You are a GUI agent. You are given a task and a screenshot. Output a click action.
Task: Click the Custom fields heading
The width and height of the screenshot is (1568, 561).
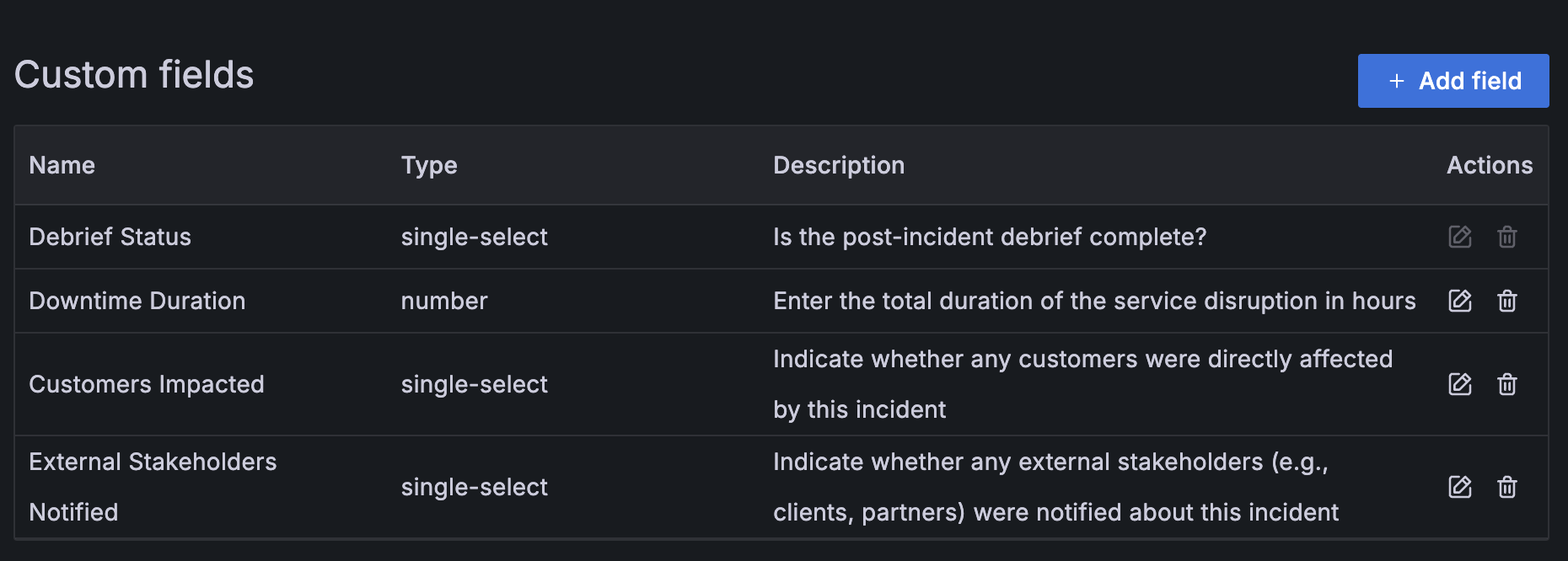pyautogui.click(x=136, y=75)
